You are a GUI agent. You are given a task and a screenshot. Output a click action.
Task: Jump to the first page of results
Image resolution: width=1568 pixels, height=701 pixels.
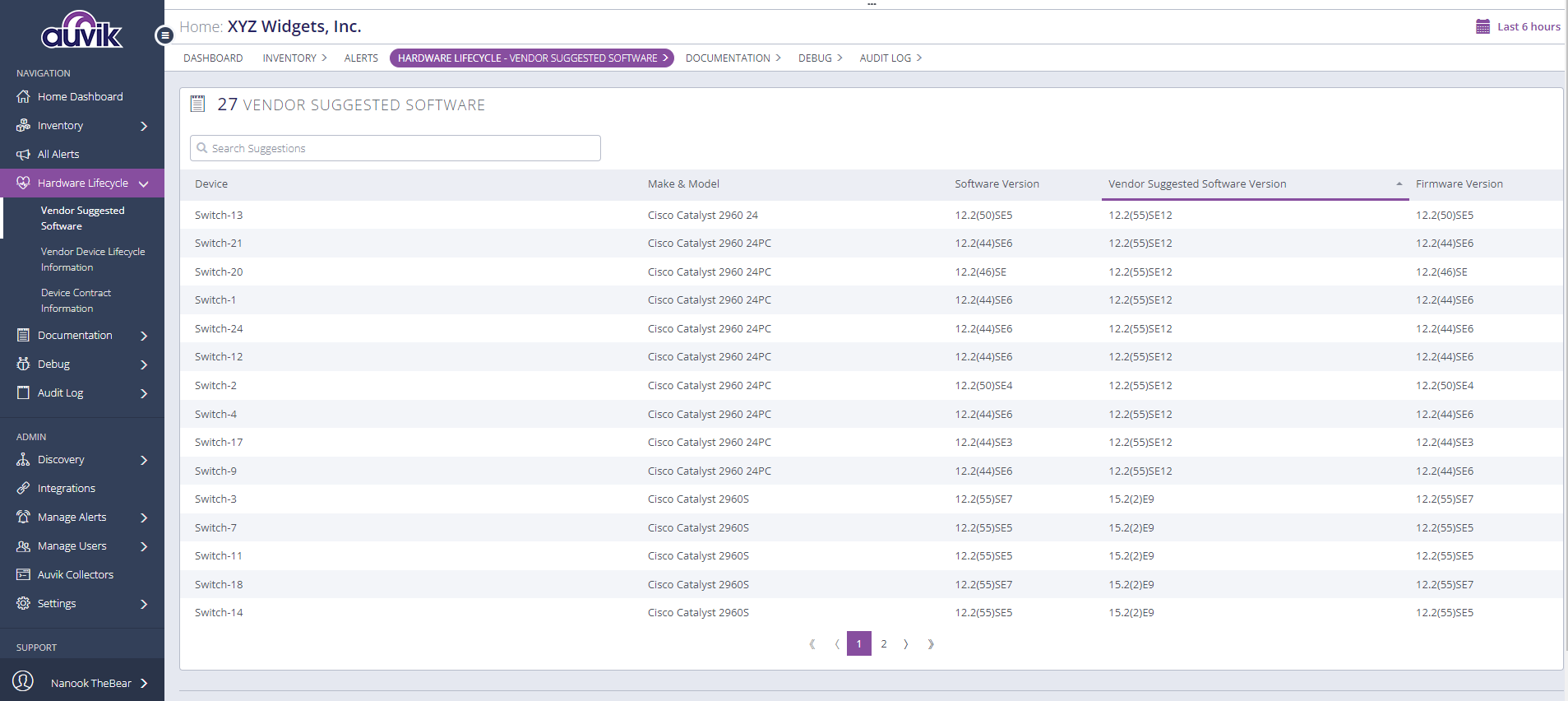pos(812,644)
